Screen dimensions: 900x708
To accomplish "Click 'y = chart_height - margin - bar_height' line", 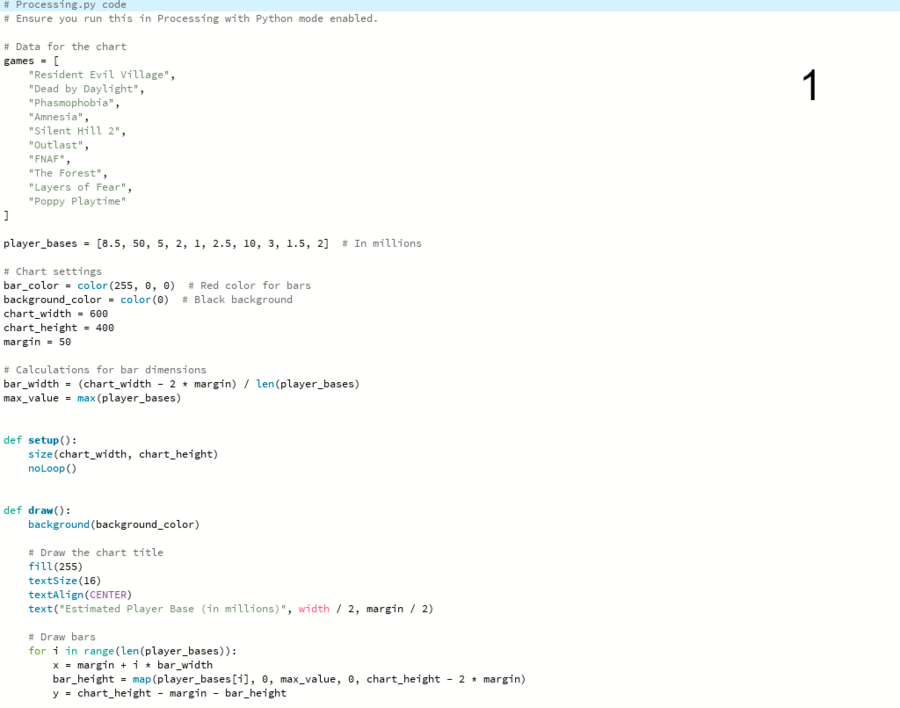I will click(169, 694).
